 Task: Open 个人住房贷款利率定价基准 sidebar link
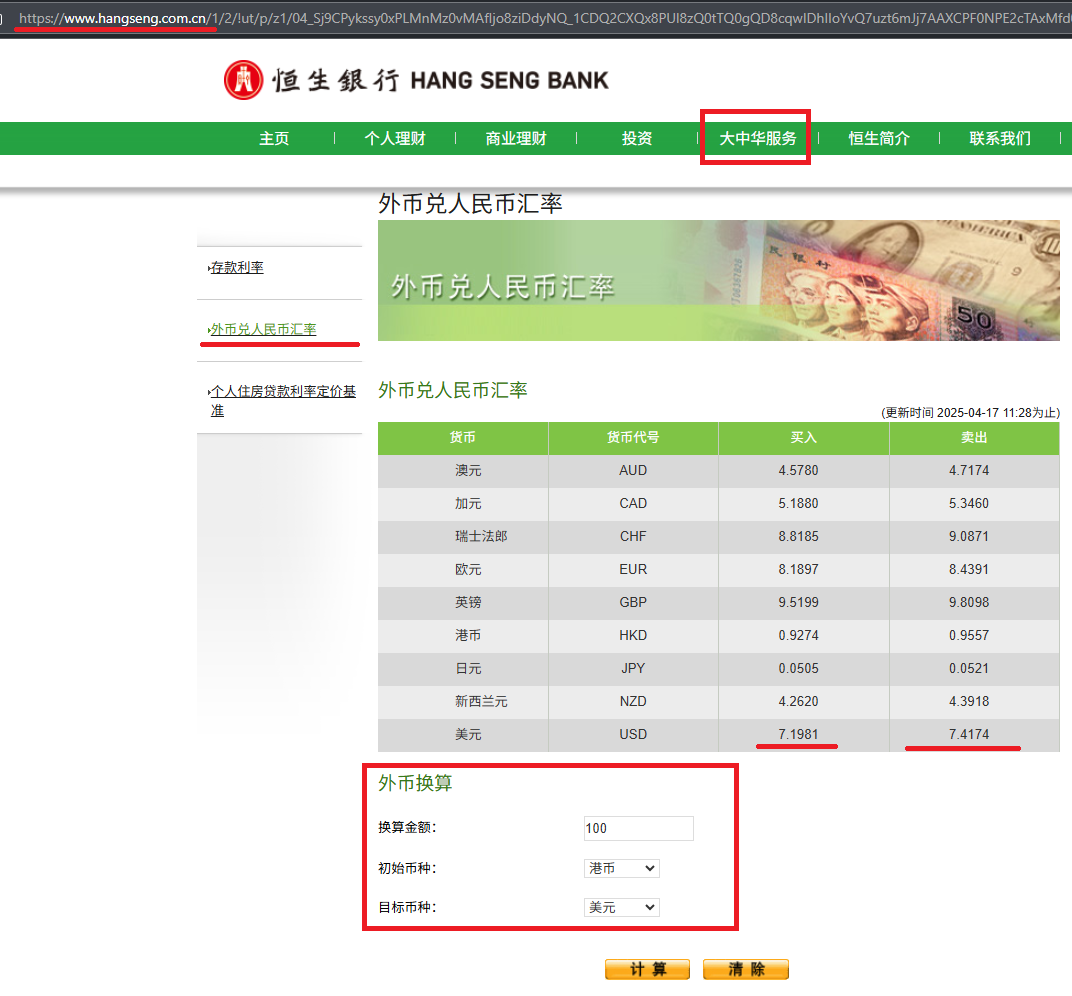point(283,401)
